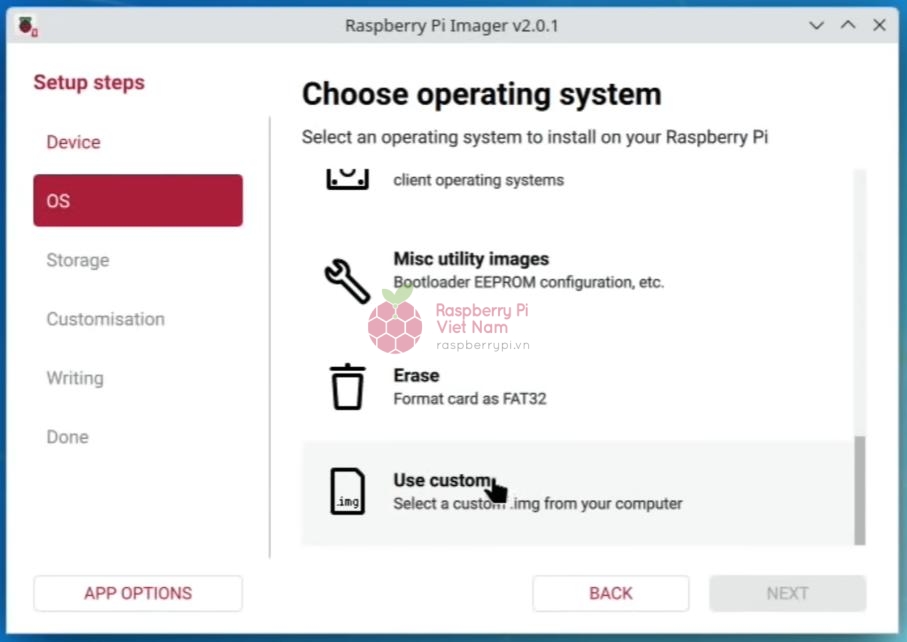Go to the Device setup step
Viewport: 907px width, 642px height.
pos(73,142)
